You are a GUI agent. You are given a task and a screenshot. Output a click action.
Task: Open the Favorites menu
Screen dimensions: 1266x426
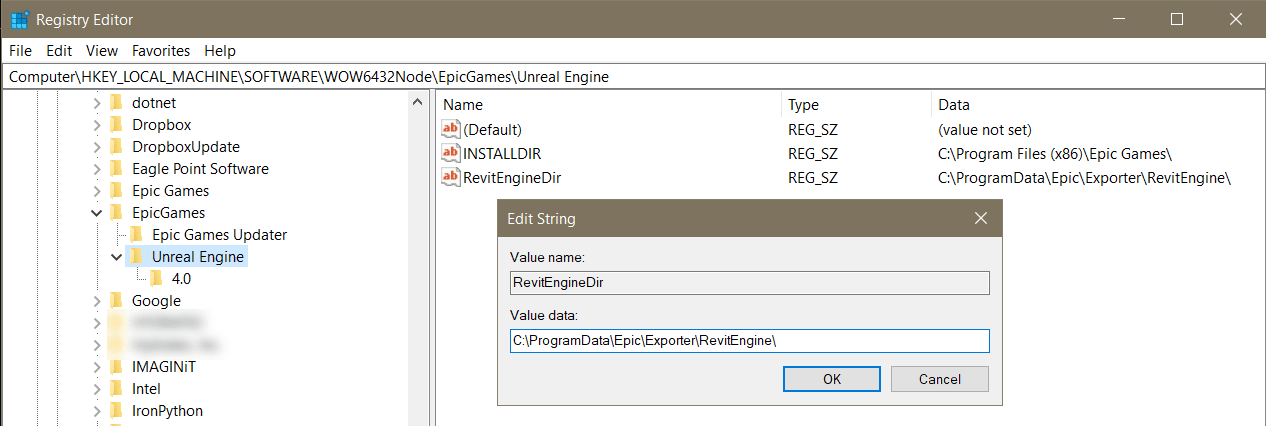[x=161, y=51]
